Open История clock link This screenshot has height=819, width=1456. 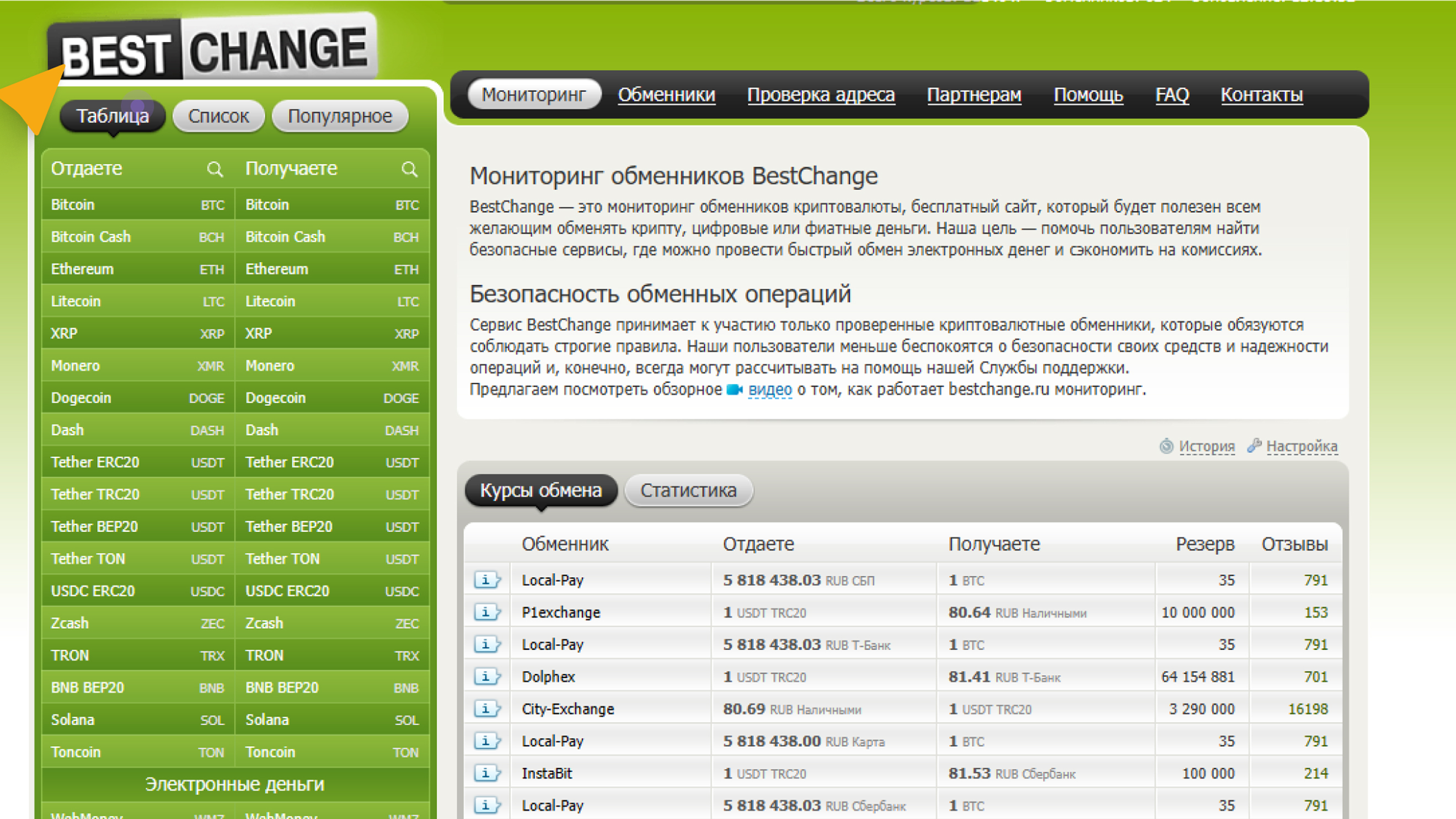1206,447
